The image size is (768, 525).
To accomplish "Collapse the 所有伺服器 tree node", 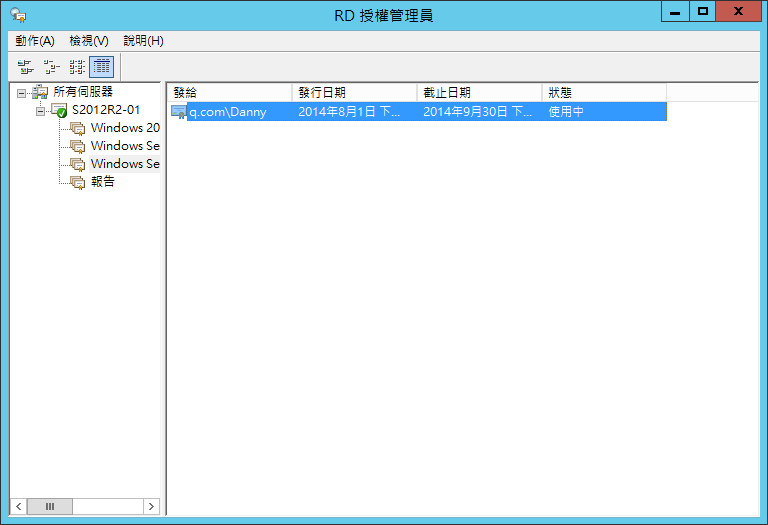I will pyautogui.click(x=21, y=93).
